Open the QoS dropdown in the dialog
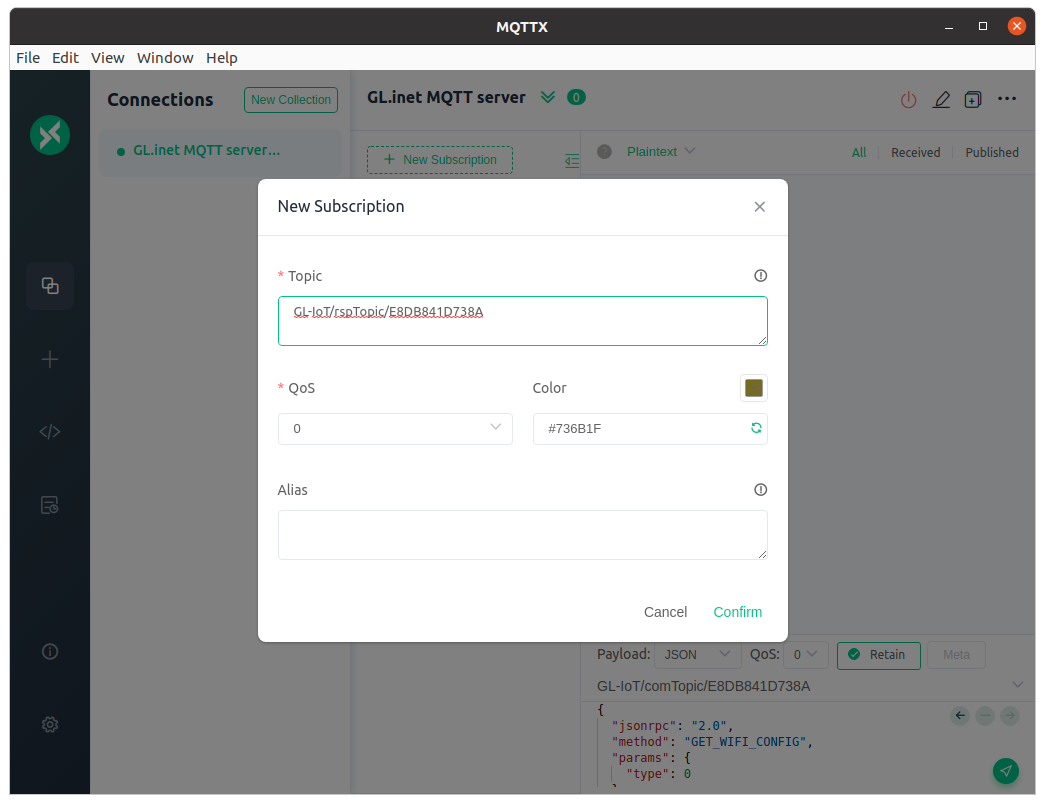Viewport: 1045px width, 804px height. coord(395,429)
